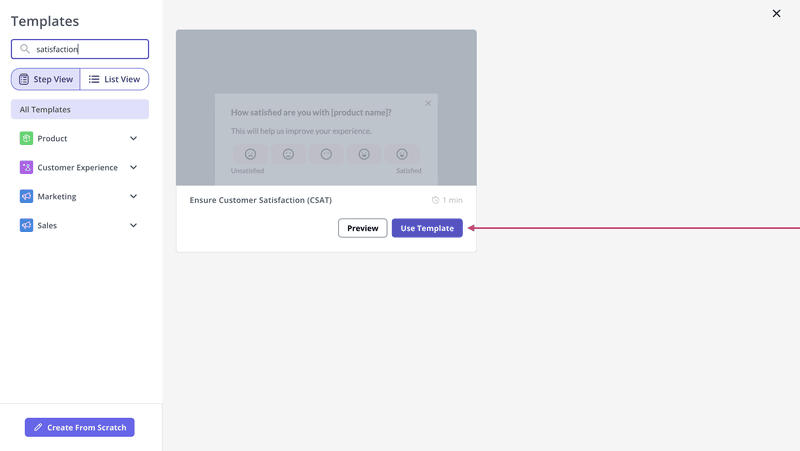Screen dimensions: 800x451
Task: Click the CSAT template thumbnail image
Action: click(327, 108)
